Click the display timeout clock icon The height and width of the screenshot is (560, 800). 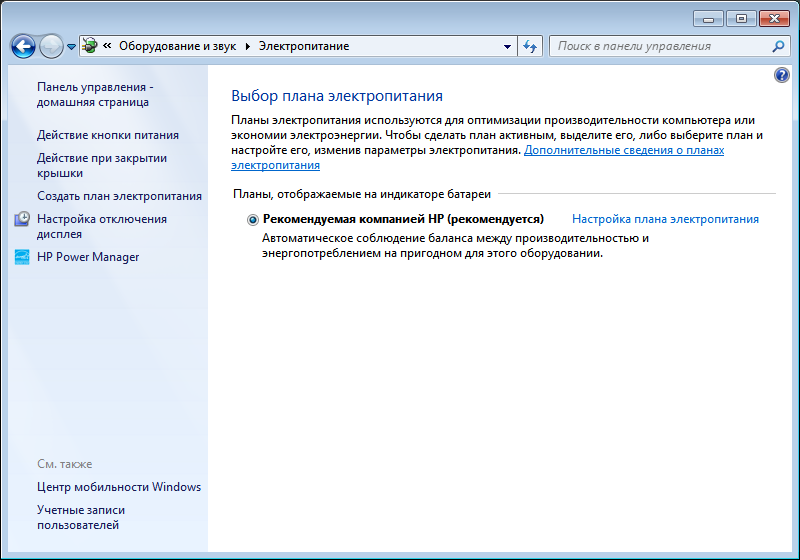[x=21, y=219]
